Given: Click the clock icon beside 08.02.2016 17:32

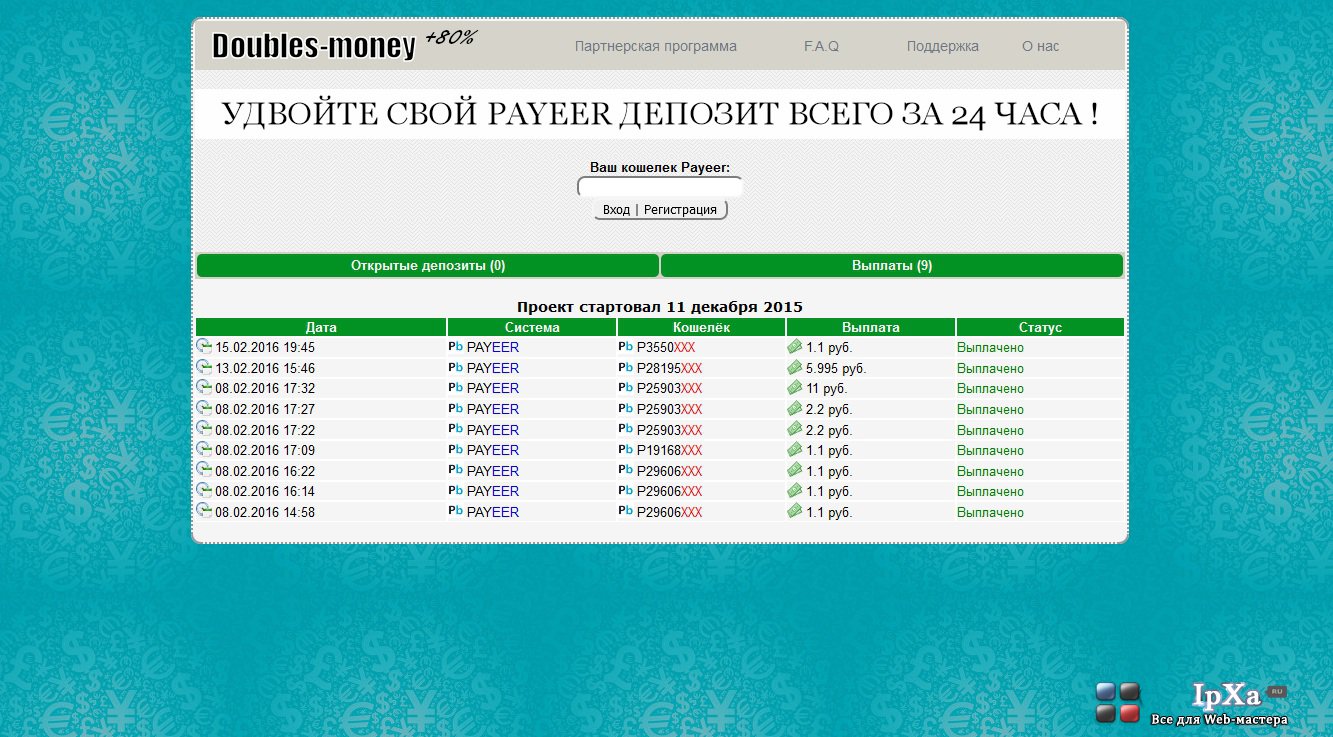Looking at the screenshot, I should point(204,387).
